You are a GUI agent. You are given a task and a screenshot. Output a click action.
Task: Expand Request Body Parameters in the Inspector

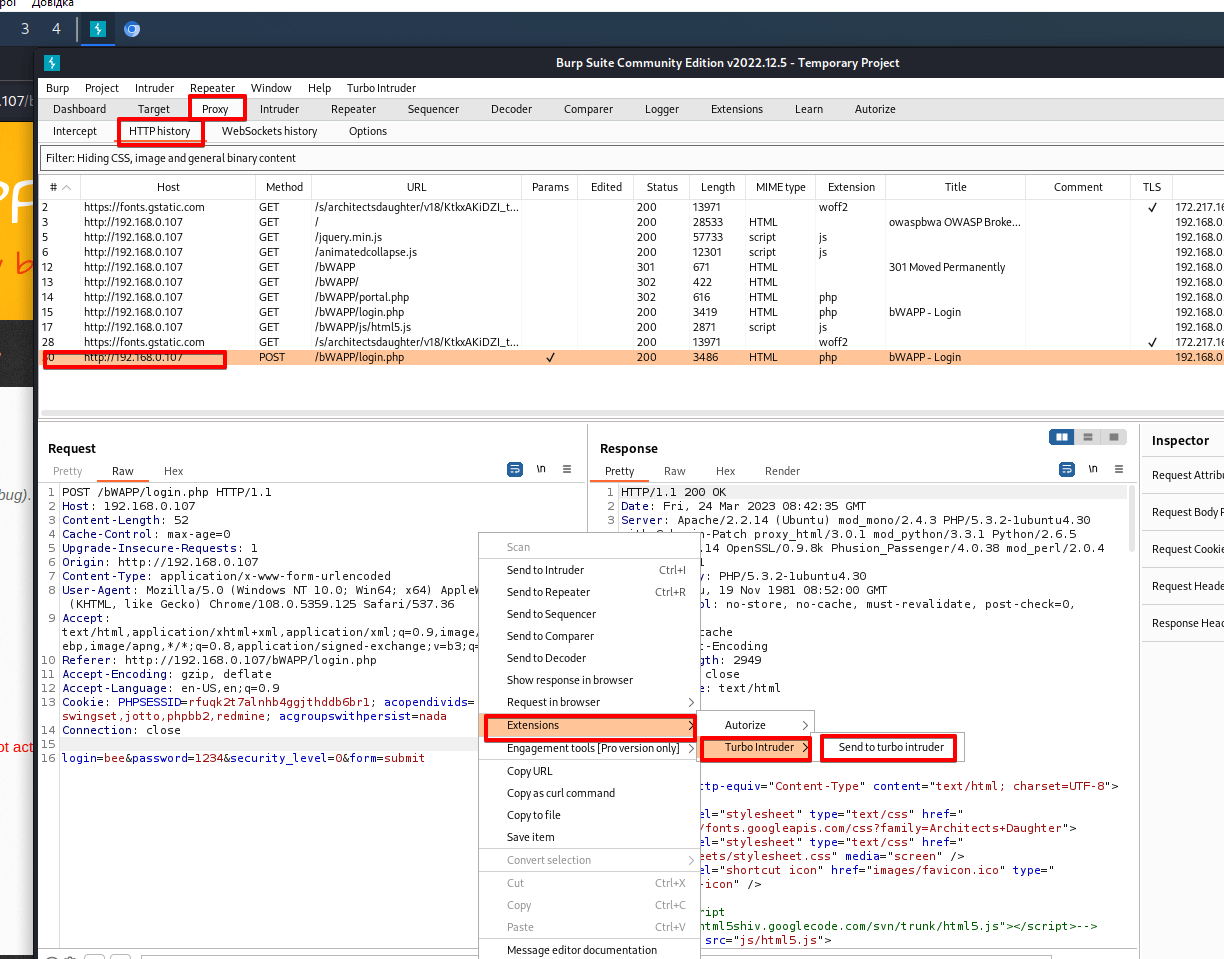(1187, 512)
